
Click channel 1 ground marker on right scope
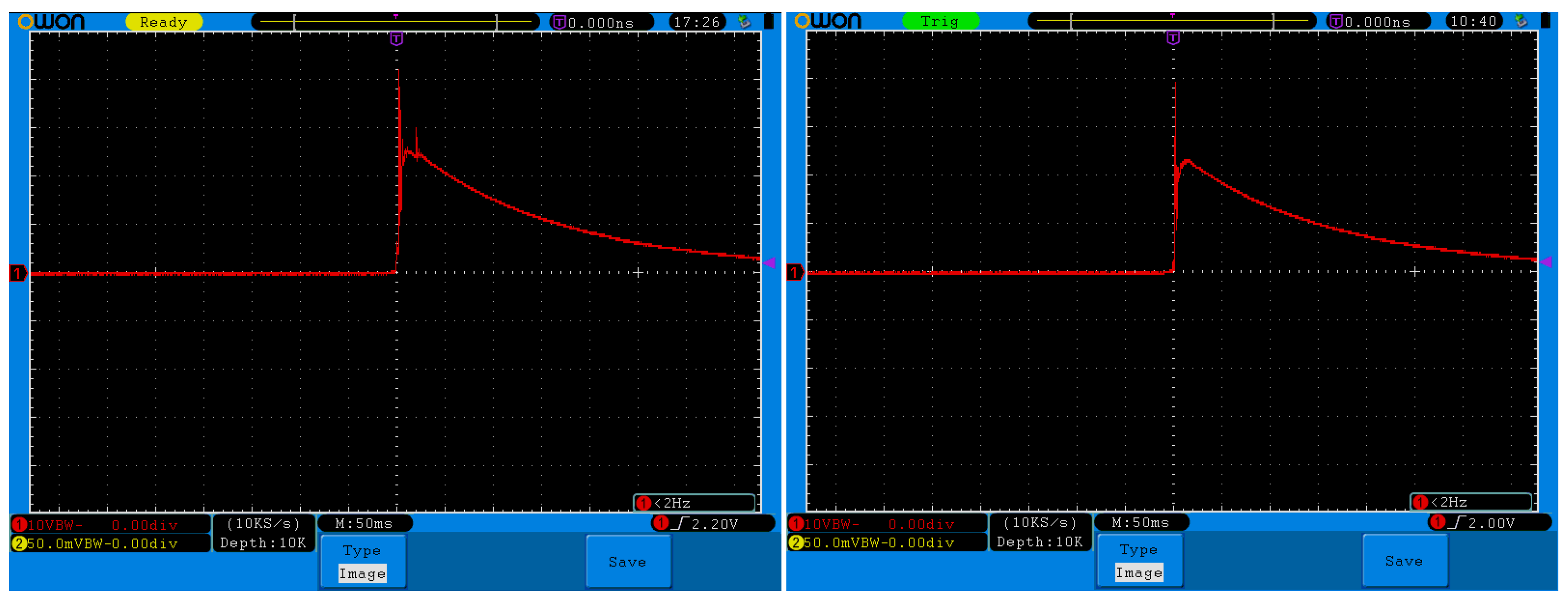(794, 272)
